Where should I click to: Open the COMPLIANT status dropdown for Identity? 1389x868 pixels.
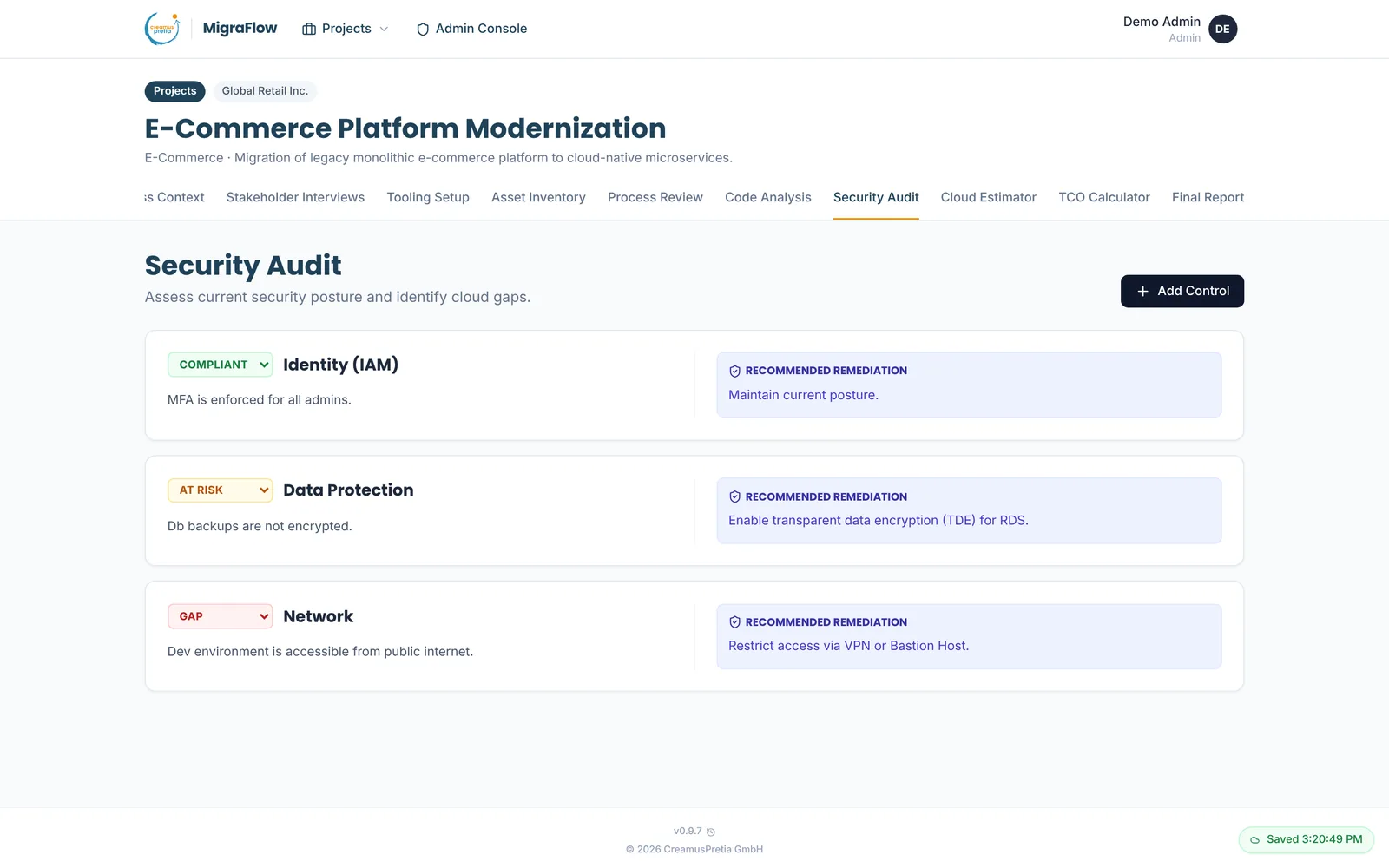[x=220, y=365]
